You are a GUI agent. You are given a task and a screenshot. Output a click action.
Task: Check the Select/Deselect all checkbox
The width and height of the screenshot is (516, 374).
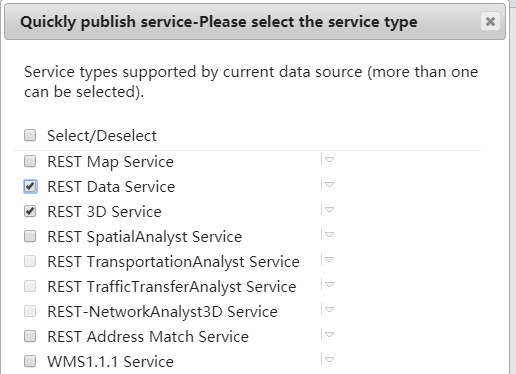pos(30,135)
